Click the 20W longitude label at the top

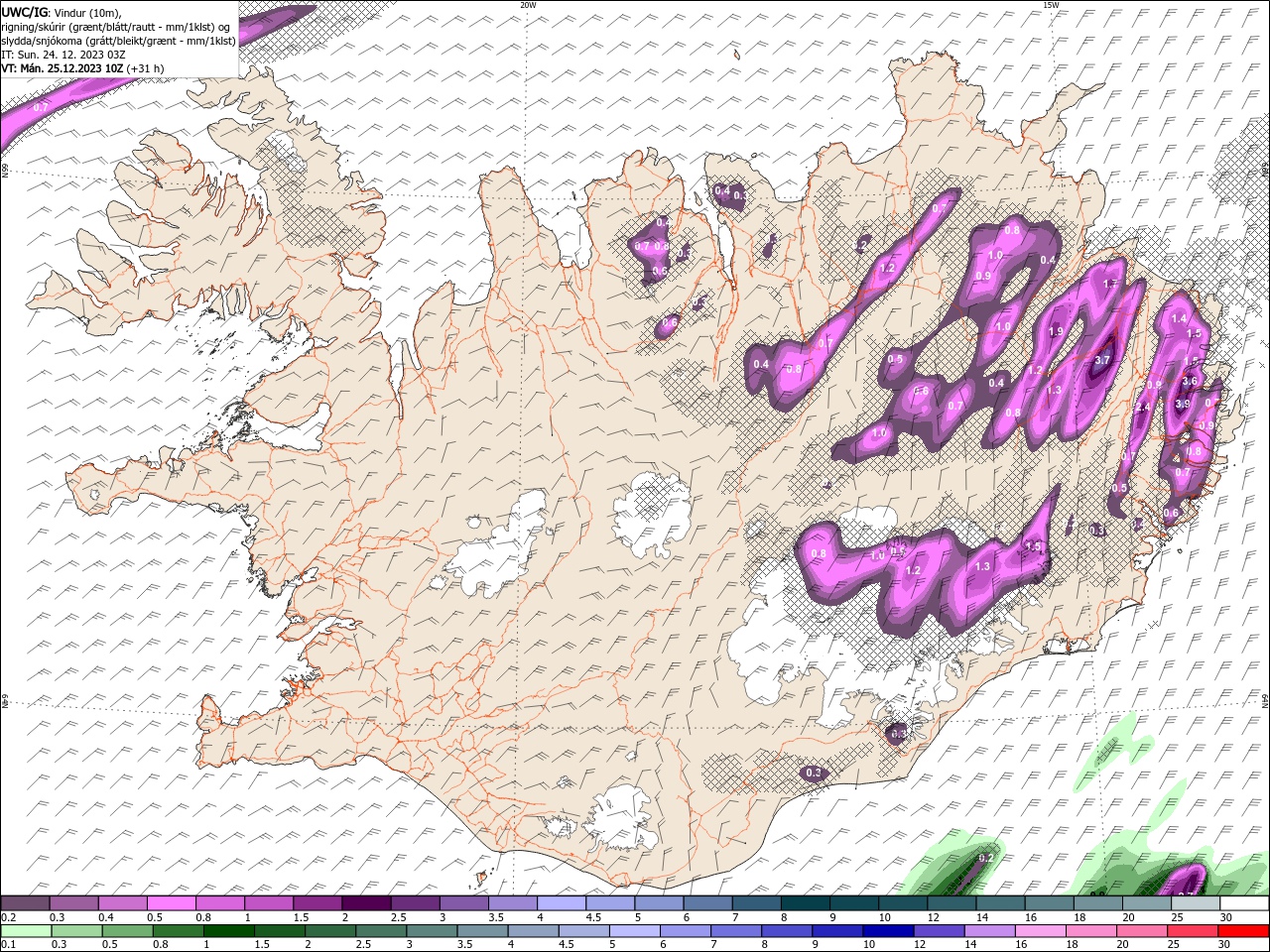point(528,5)
